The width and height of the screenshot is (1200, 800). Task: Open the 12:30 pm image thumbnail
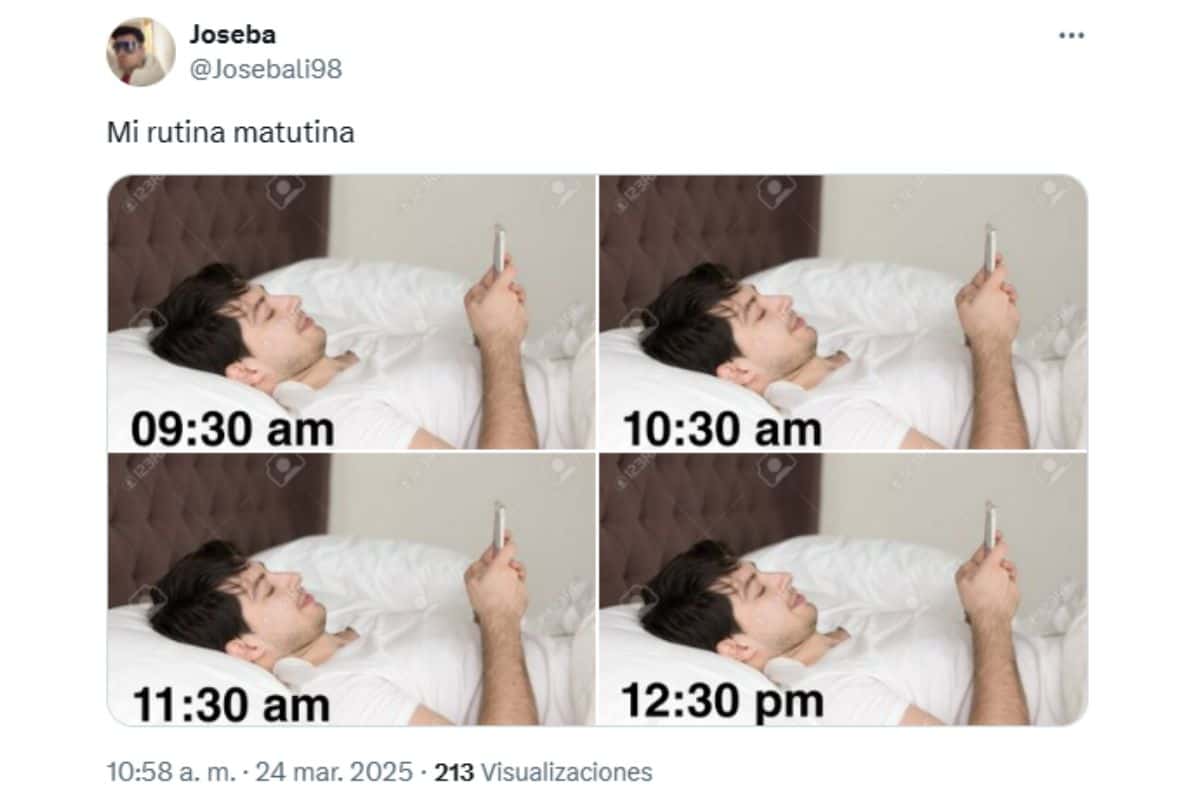tap(843, 589)
